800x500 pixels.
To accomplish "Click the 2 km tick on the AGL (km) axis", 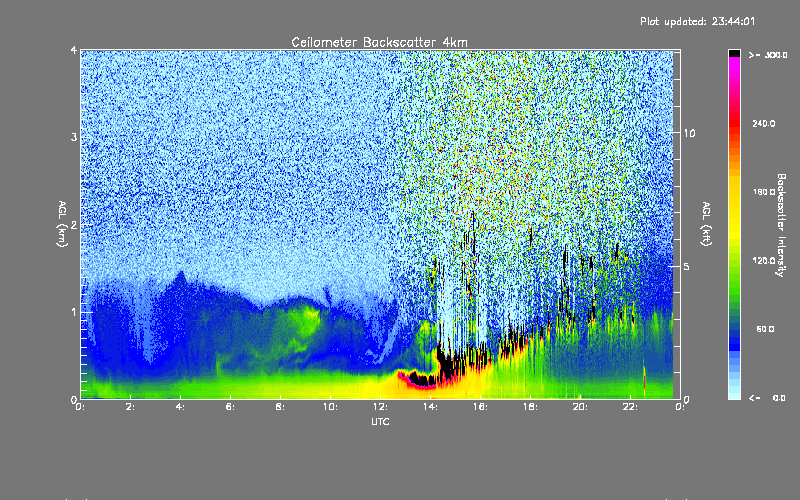I will pyautogui.click(x=74, y=225).
